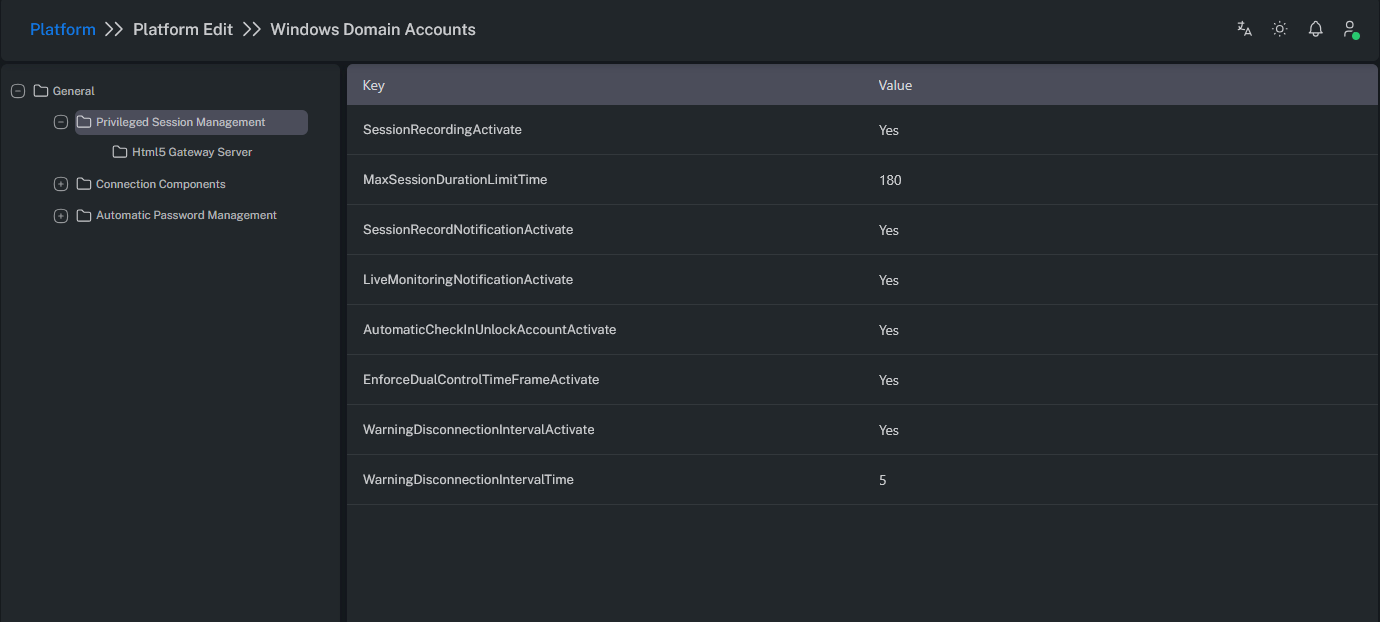
Task: Select Privileged Session Management tree item
Action: tap(181, 122)
